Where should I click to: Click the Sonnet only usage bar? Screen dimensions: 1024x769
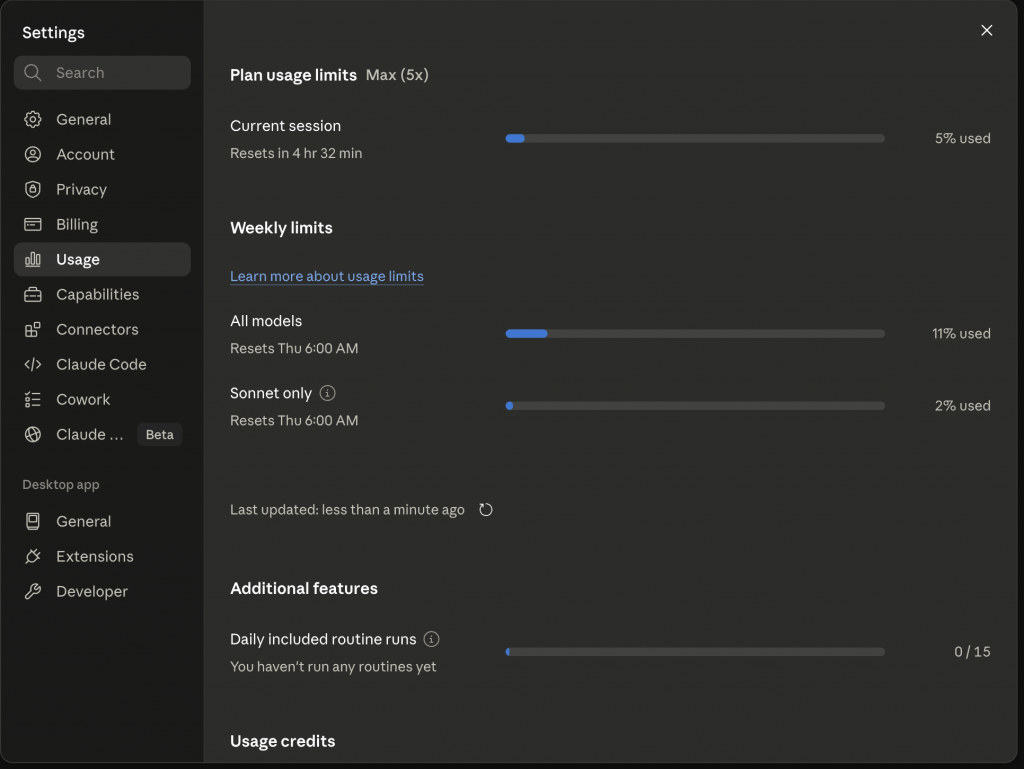click(695, 405)
